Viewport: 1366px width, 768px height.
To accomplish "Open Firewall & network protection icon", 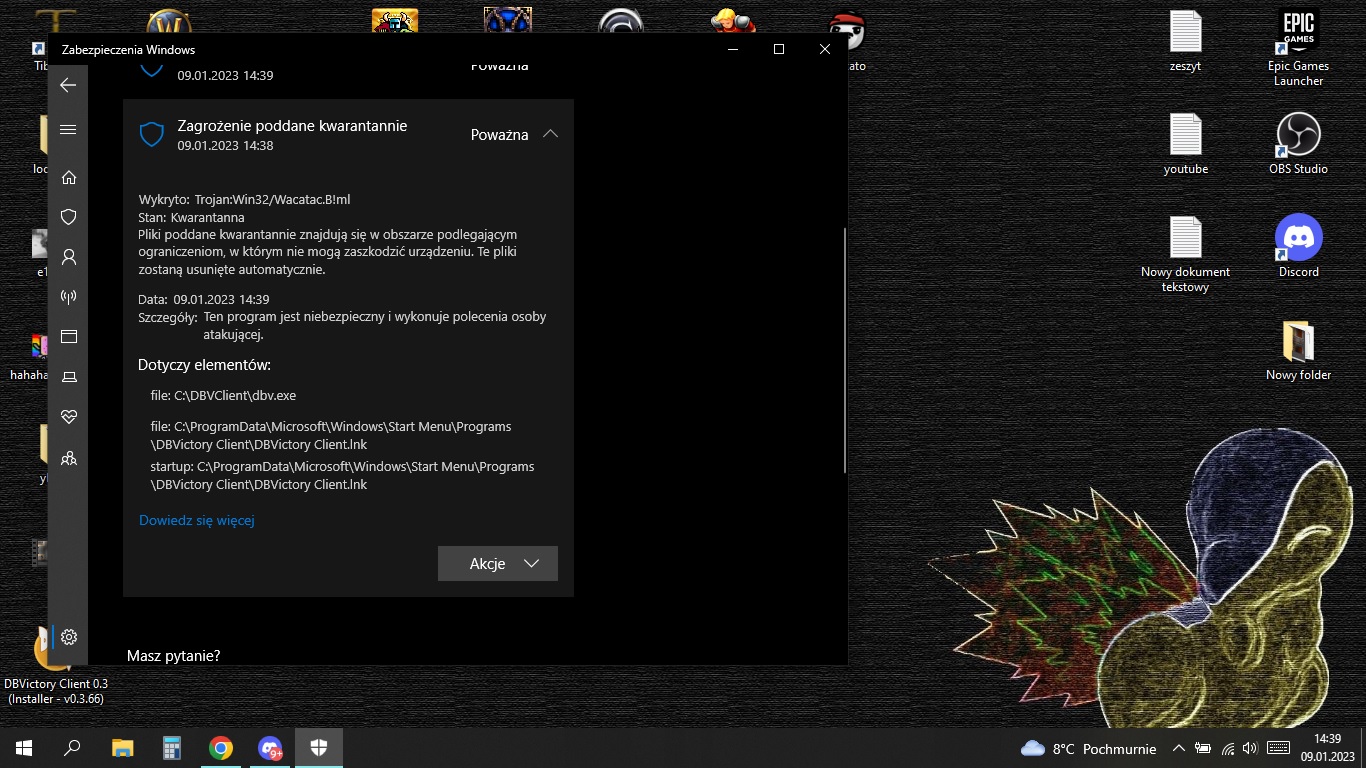I will (68, 297).
